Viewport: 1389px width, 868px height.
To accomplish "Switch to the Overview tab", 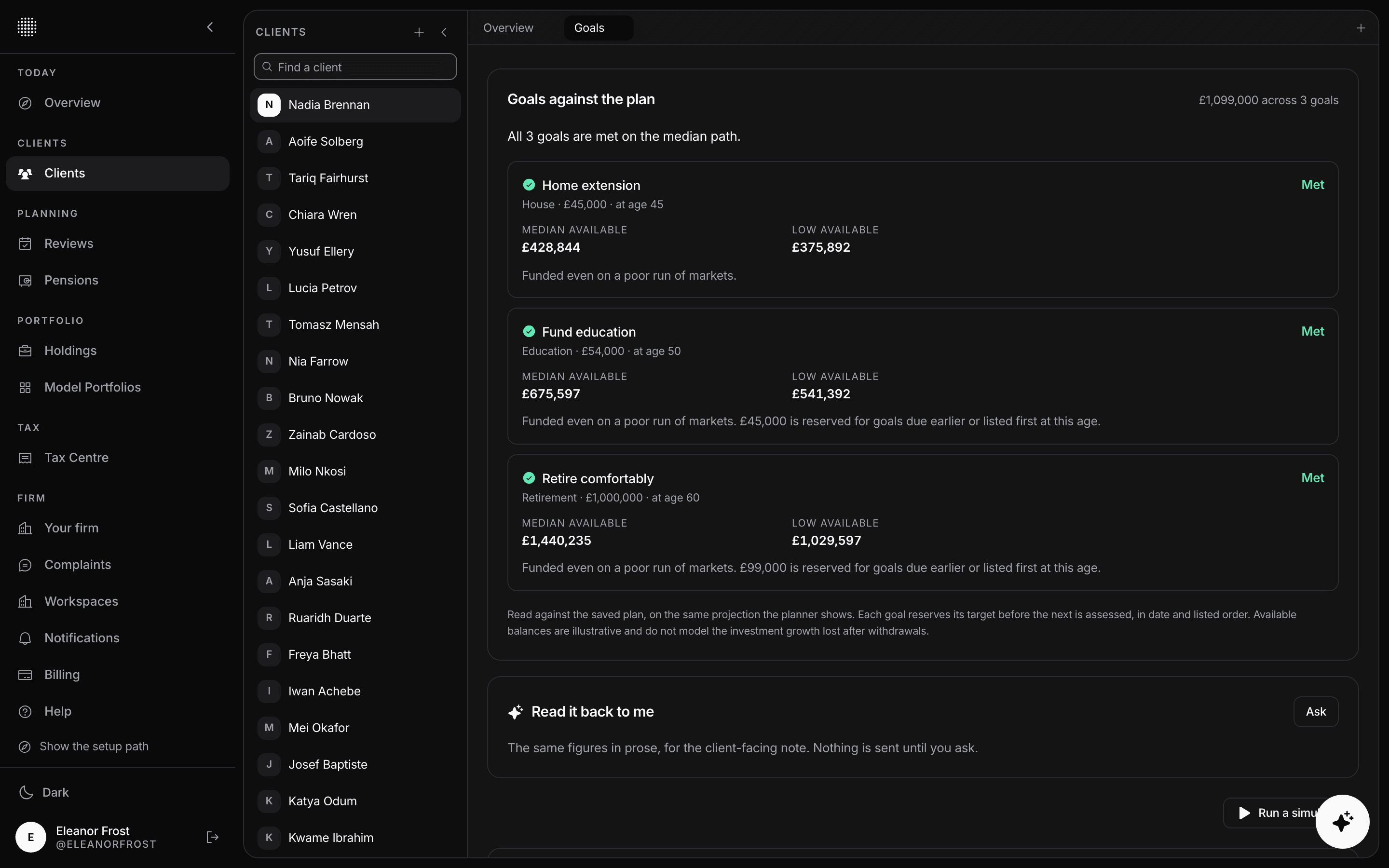I will coord(508,27).
